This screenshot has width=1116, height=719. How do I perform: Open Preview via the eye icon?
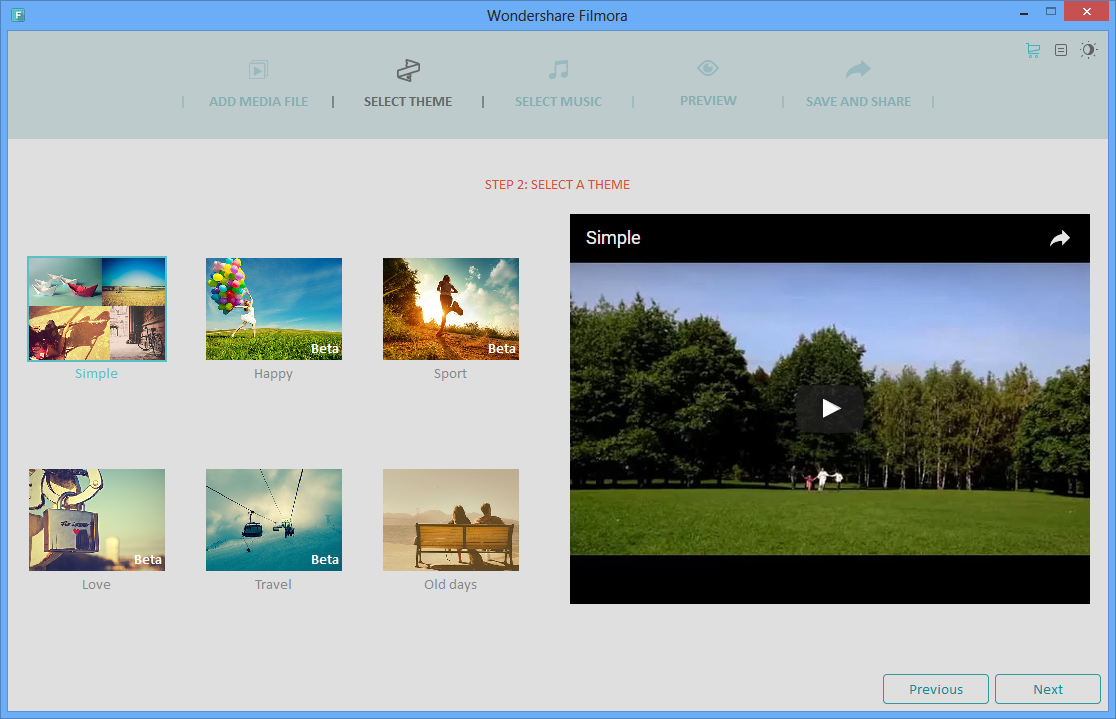(708, 68)
